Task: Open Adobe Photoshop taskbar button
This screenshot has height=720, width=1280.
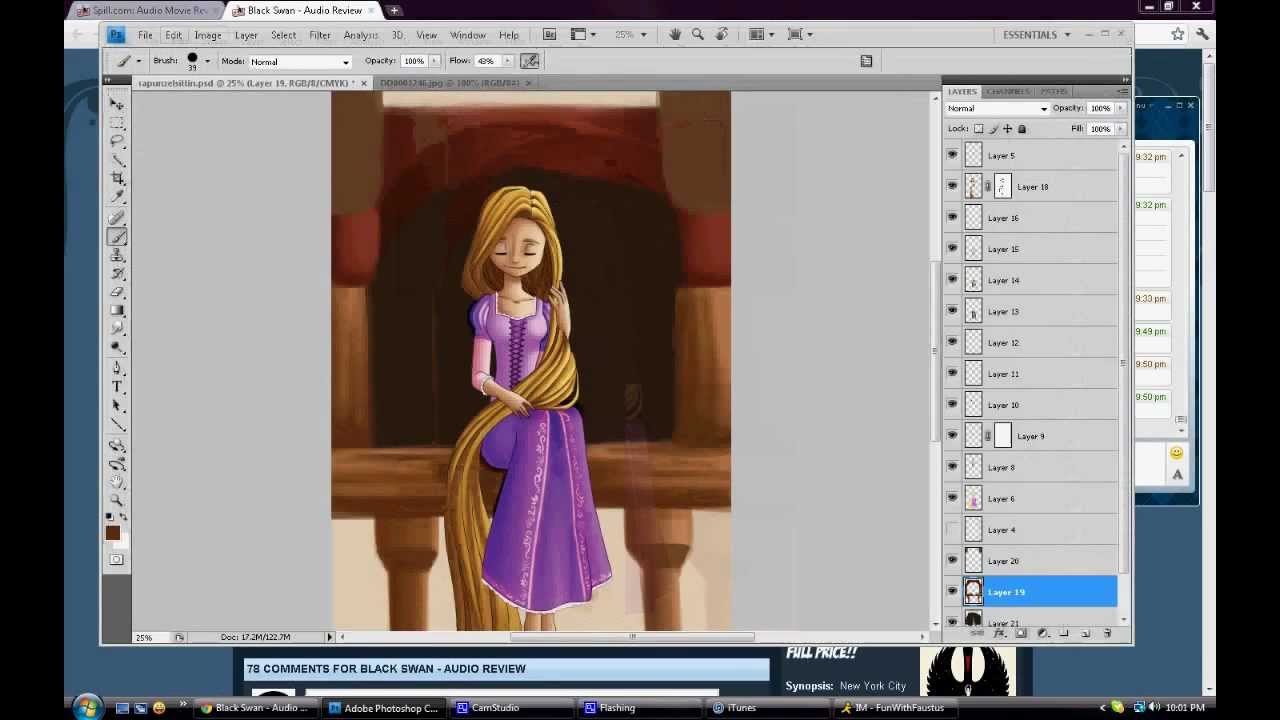Action: point(384,708)
